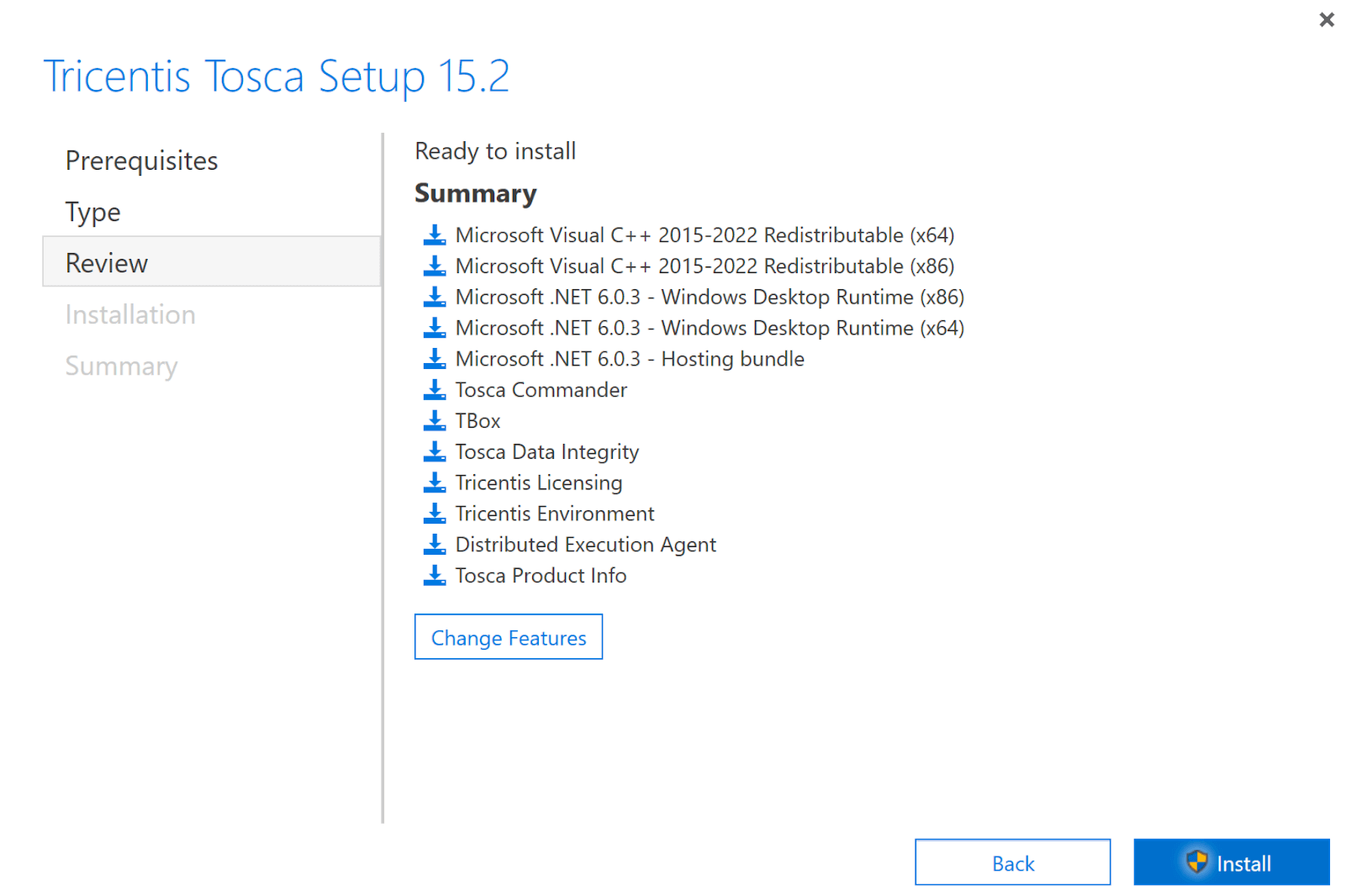Click the X icon to close the setup wizard
The image size is (1346, 896).
(x=1327, y=18)
